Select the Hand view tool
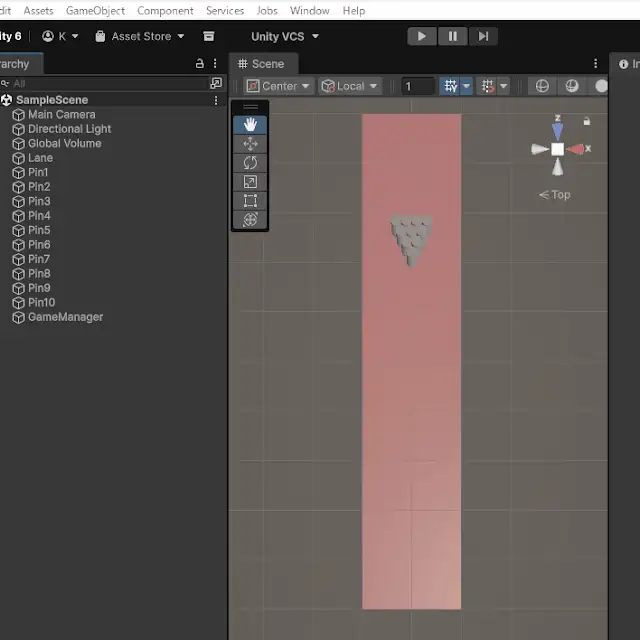This screenshot has height=640, width=640. (x=250, y=125)
